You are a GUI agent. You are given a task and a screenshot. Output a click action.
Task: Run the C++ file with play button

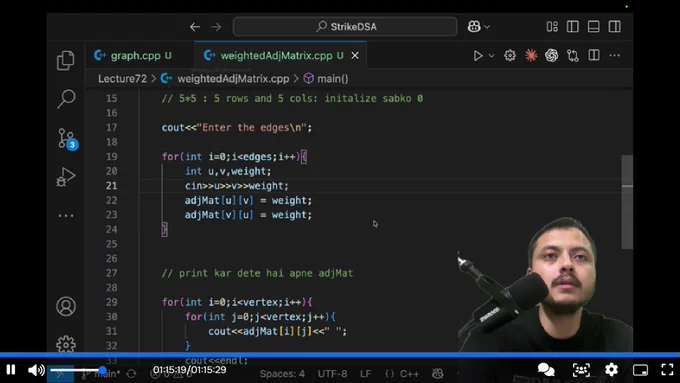[478, 56]
